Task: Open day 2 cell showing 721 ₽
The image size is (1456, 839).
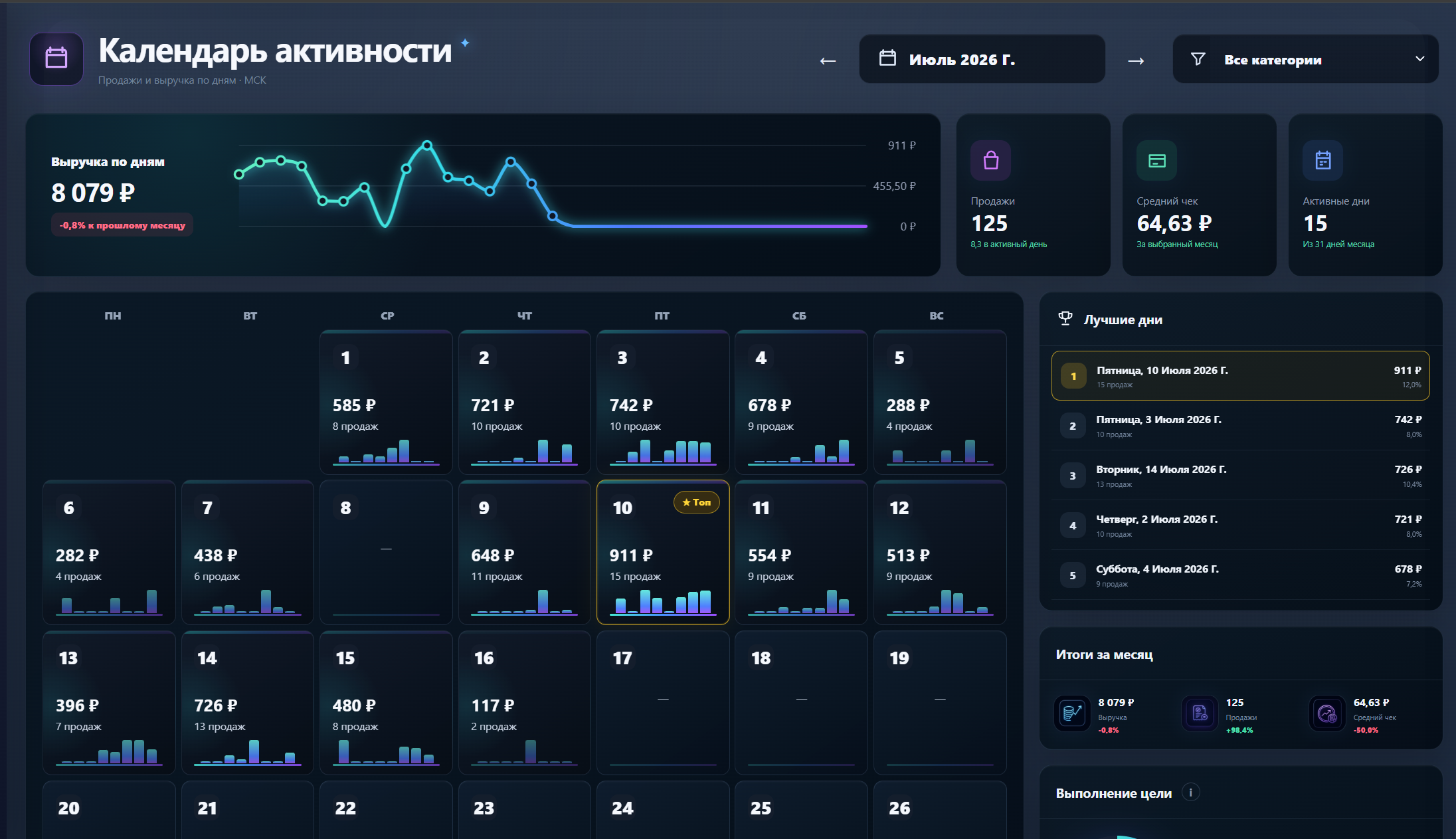Action: click(525, 403)
